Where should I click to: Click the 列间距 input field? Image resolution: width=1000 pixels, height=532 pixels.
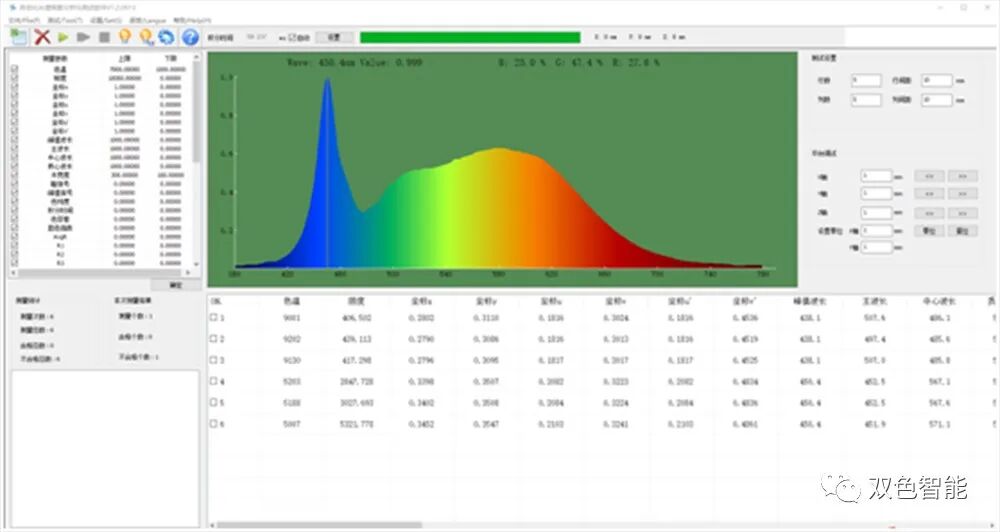pos(936,100)
